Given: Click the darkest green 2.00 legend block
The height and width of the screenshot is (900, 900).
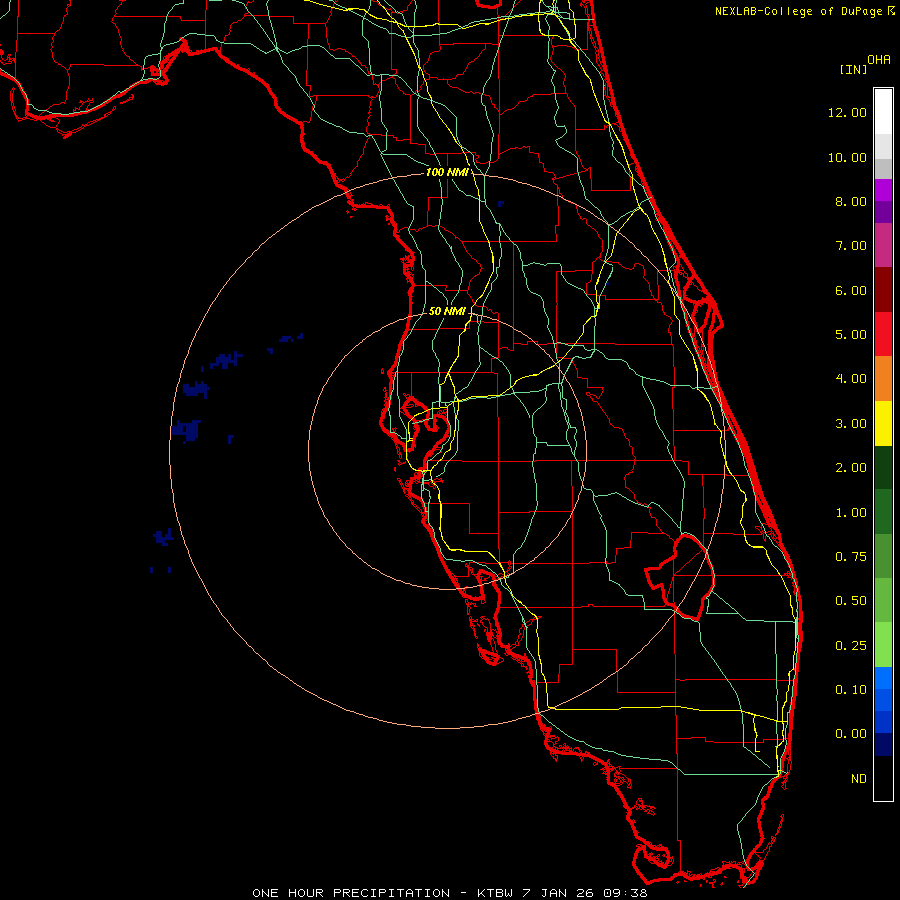Looking at the screenshot, I should [883, 468].
